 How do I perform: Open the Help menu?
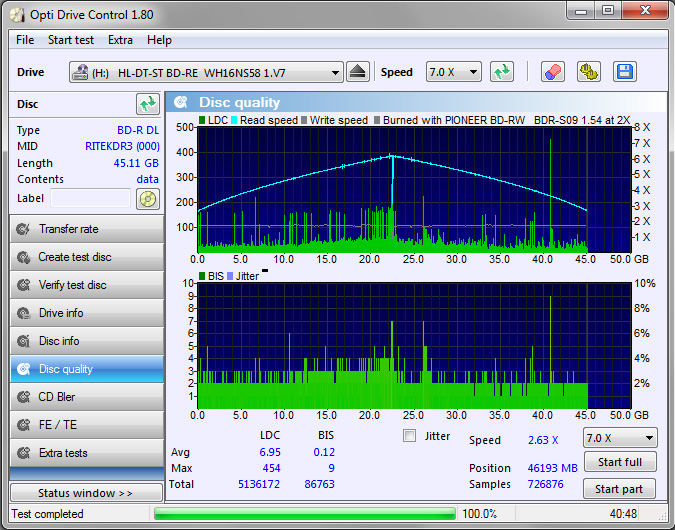[159, 40]
